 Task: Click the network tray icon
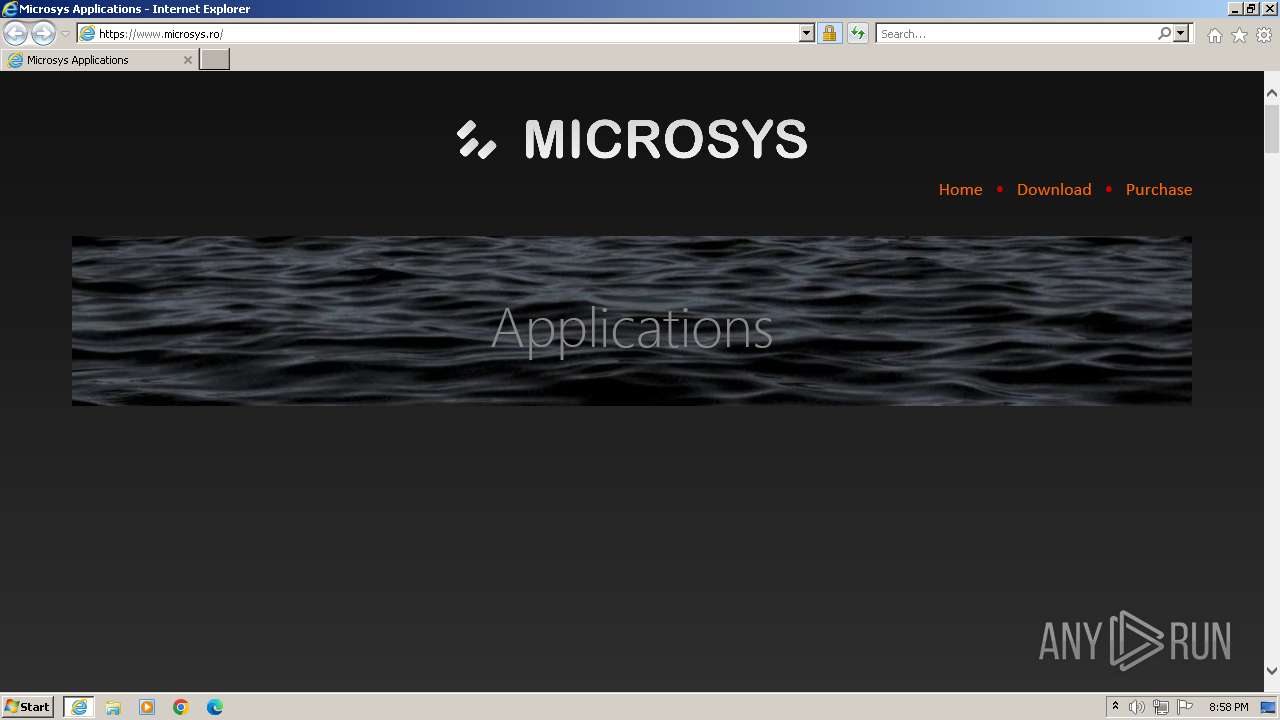pyautogui.click(x=1160, y=707)
